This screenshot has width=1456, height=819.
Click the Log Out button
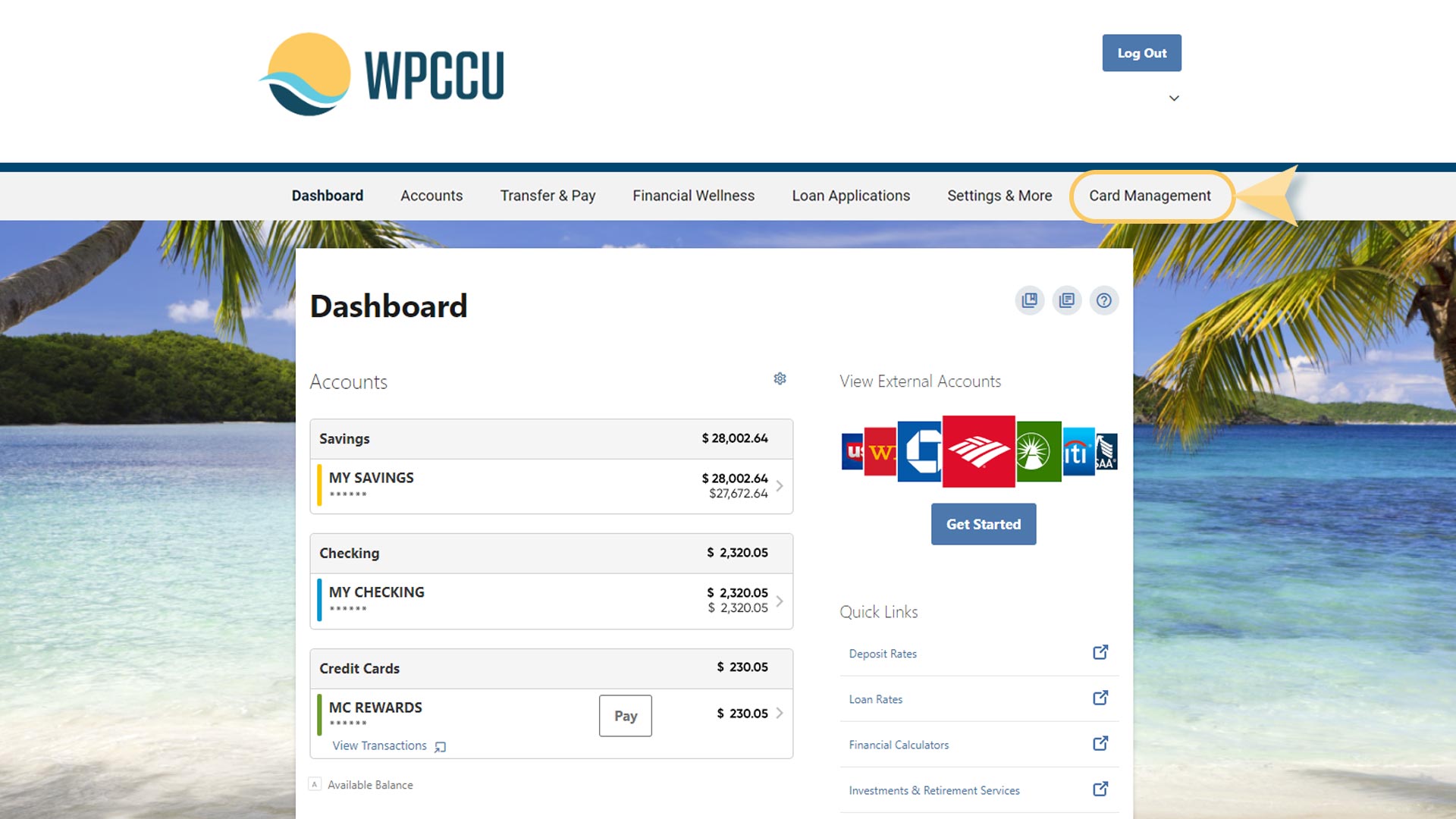[x=1141, y=52]
